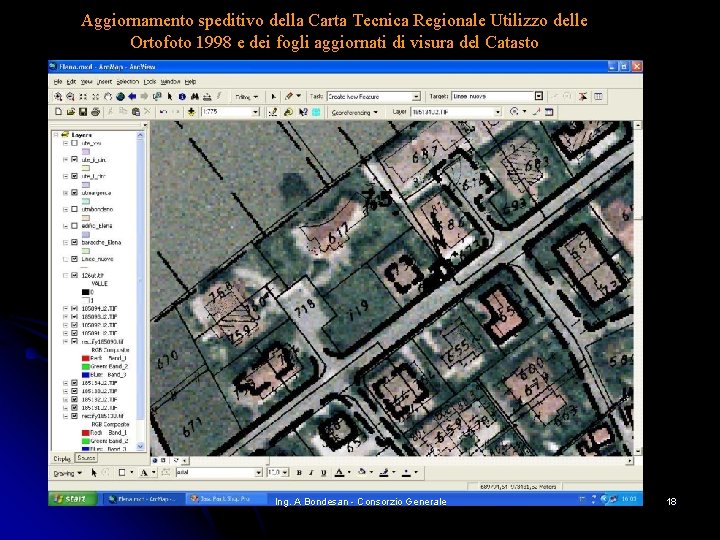Image resolution: width=720 pixels, height=540 pixels.
Task: Save the map document
Action: click(83, 112)
